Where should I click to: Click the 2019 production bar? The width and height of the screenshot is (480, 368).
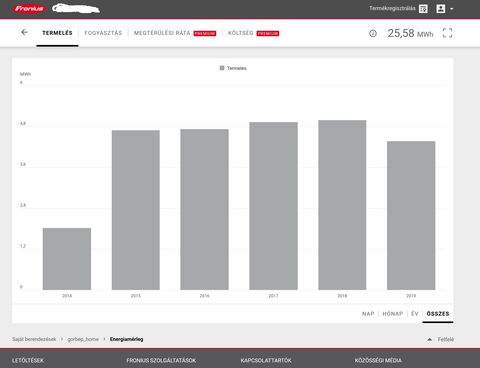coord(411,216)
